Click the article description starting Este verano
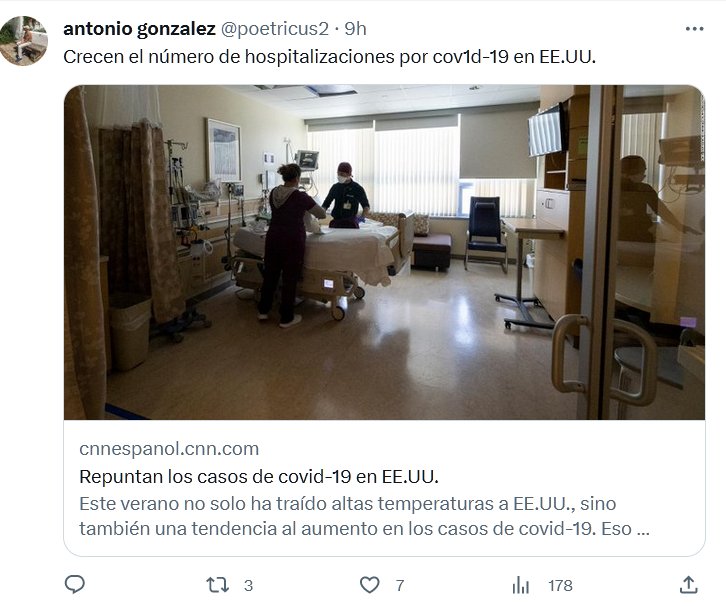Screen dimensions: 726x606 click(364, 516)
